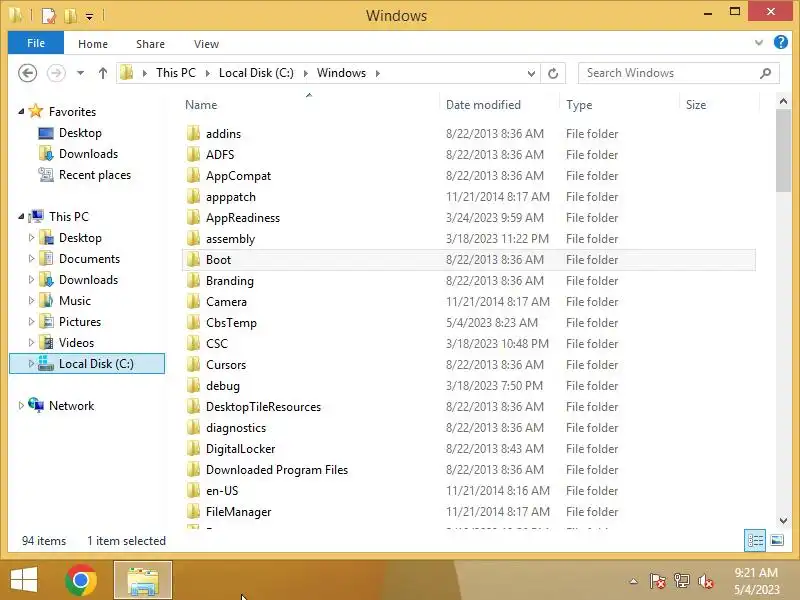Open Recent places in Favorites
800x600 pixels.
click(95, 174)
